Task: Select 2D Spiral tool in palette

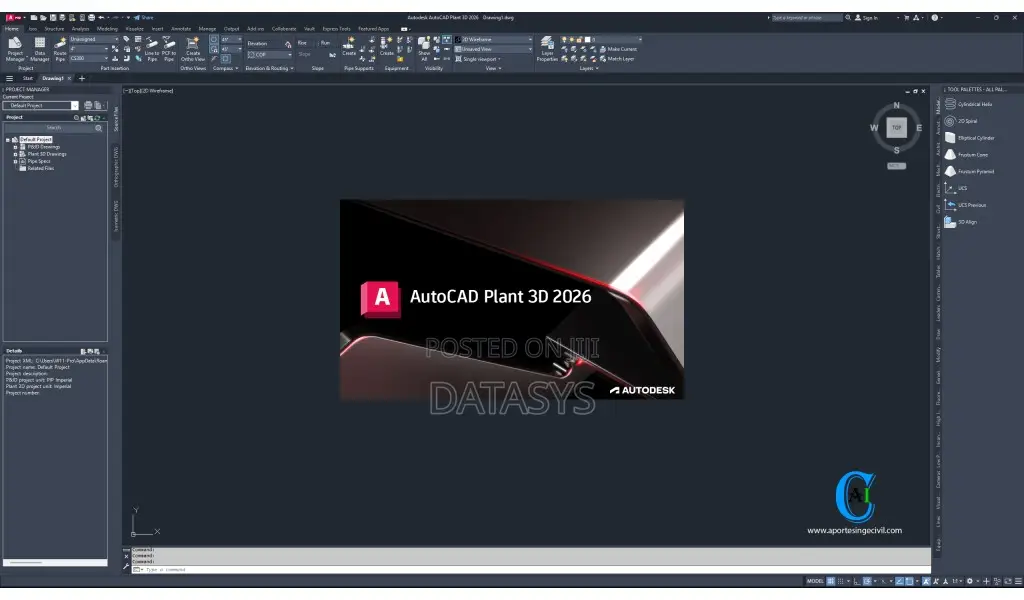Action: tap(961, 121)
